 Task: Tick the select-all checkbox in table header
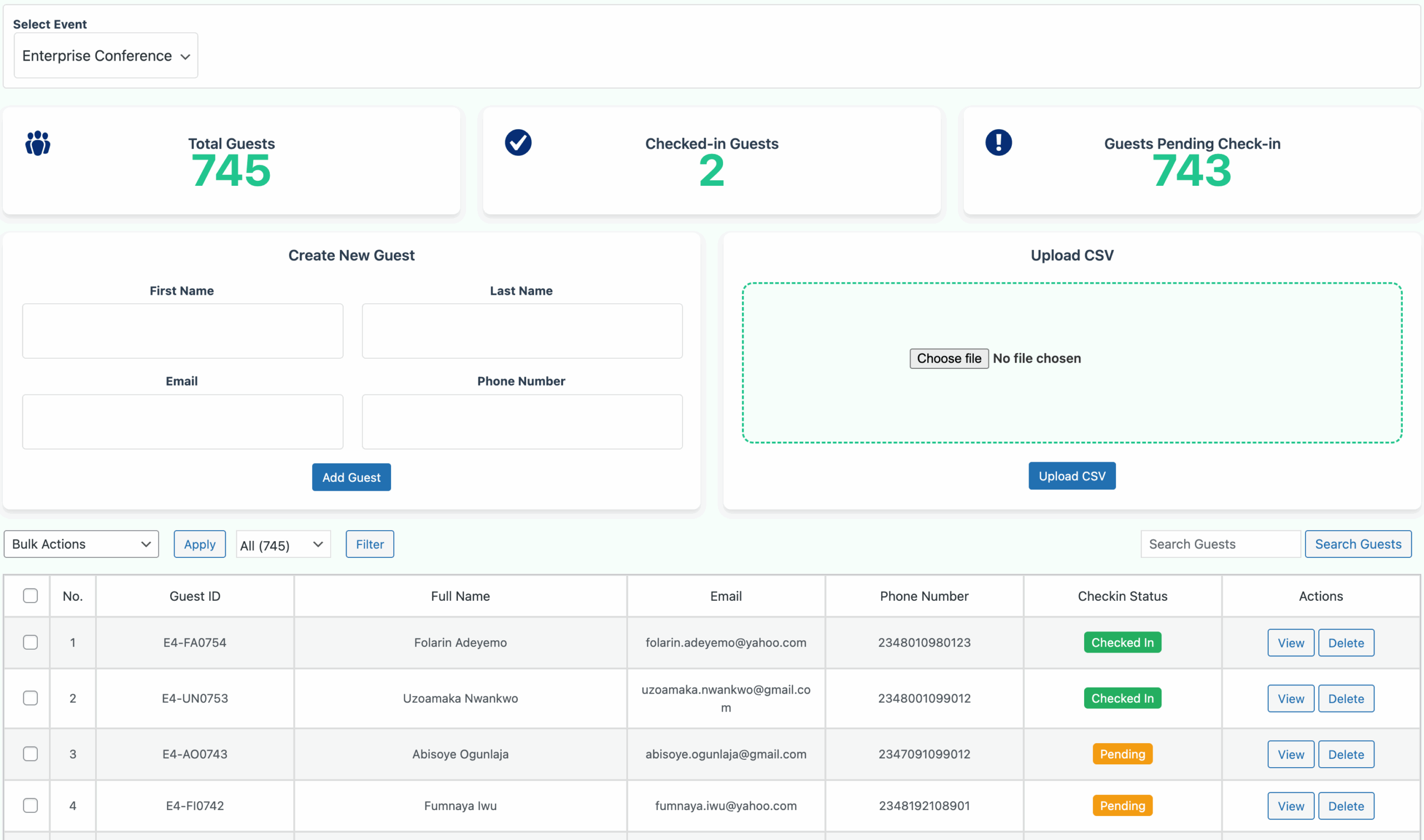(31, 595)
